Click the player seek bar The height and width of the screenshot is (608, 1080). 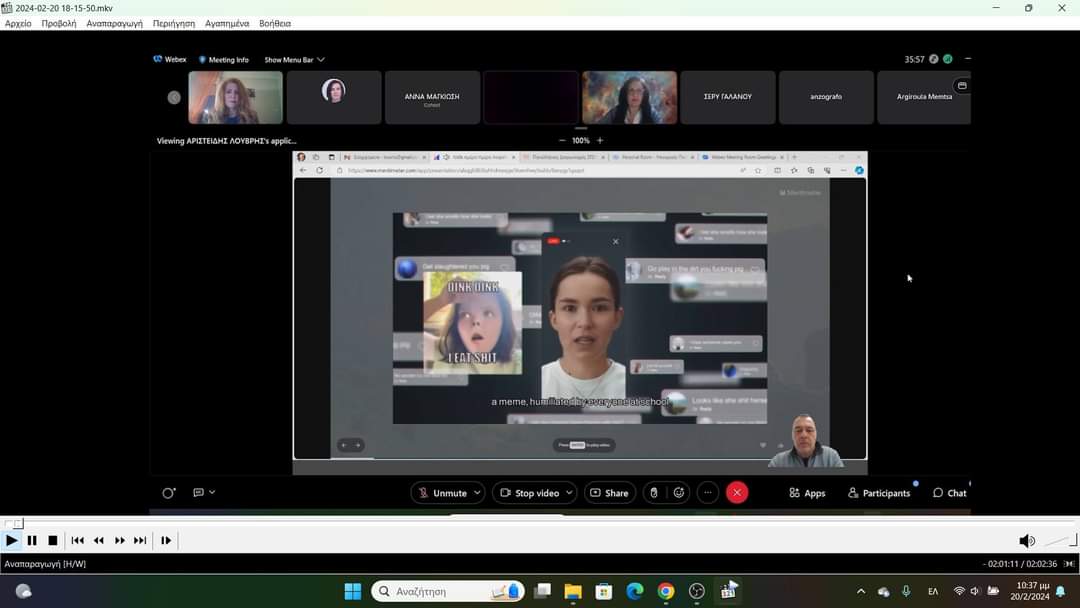pyautogui.click(x=540, y=523)
